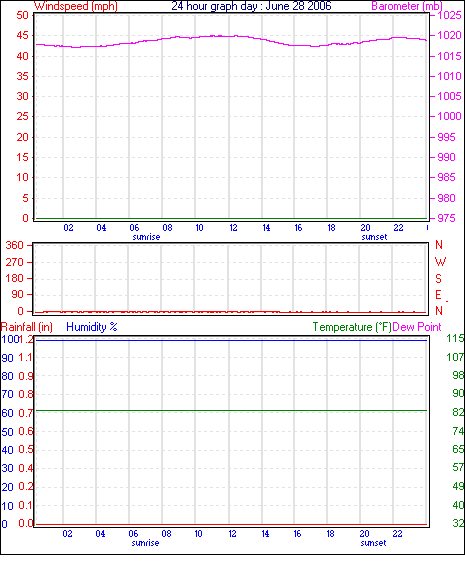The height and width of the screenshot is (563, 465).
Task: Click the Dew Point legend label
Action: coord(417,327)
